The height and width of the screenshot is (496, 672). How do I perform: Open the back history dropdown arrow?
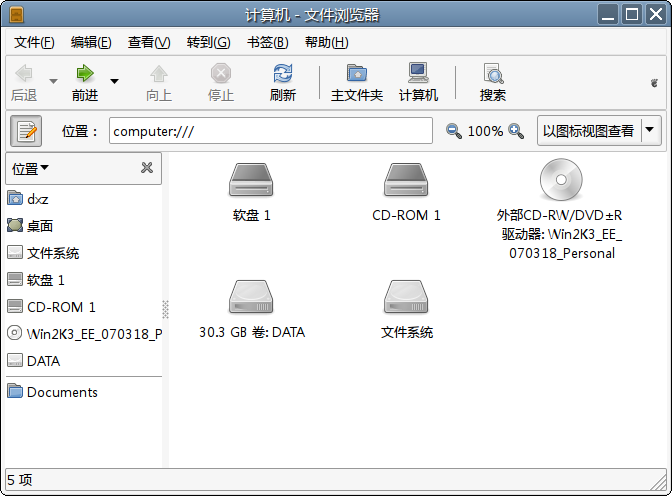click(54, 81)
